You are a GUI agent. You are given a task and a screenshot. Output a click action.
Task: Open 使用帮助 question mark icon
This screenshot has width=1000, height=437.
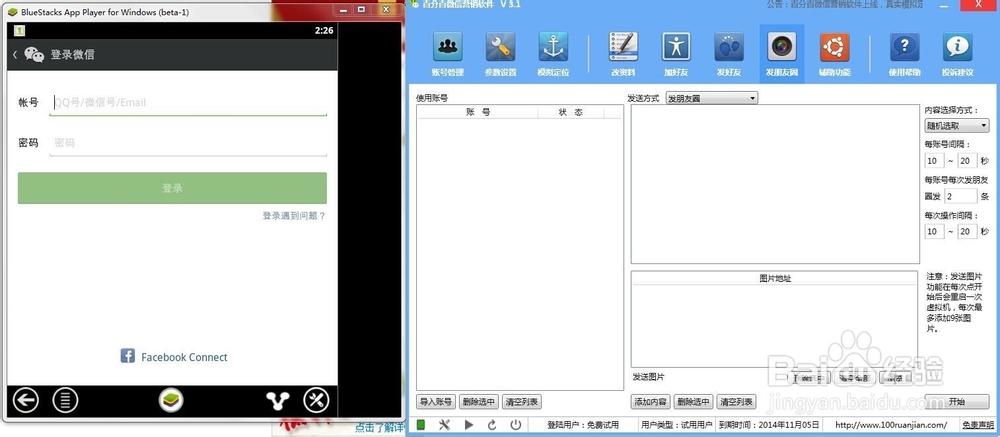905,54
